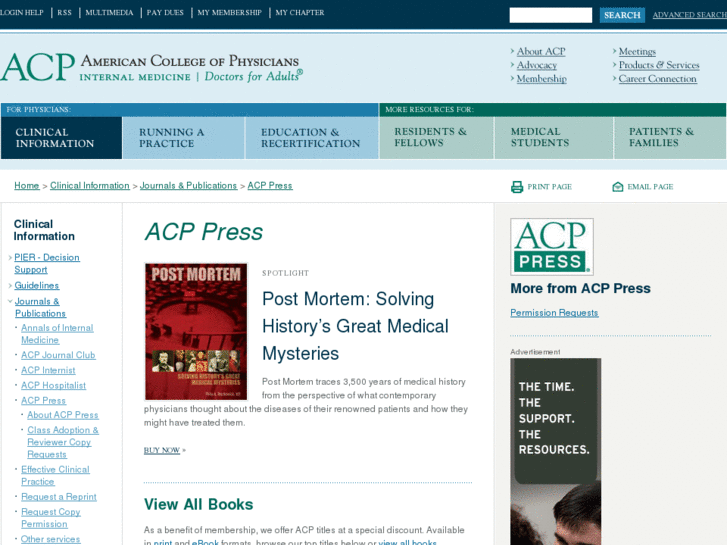Image resolution: width=727 pixels, height=545 pixels.
Task: Open Guidelines in the sidebar
Action: click(x=37, y=285)
